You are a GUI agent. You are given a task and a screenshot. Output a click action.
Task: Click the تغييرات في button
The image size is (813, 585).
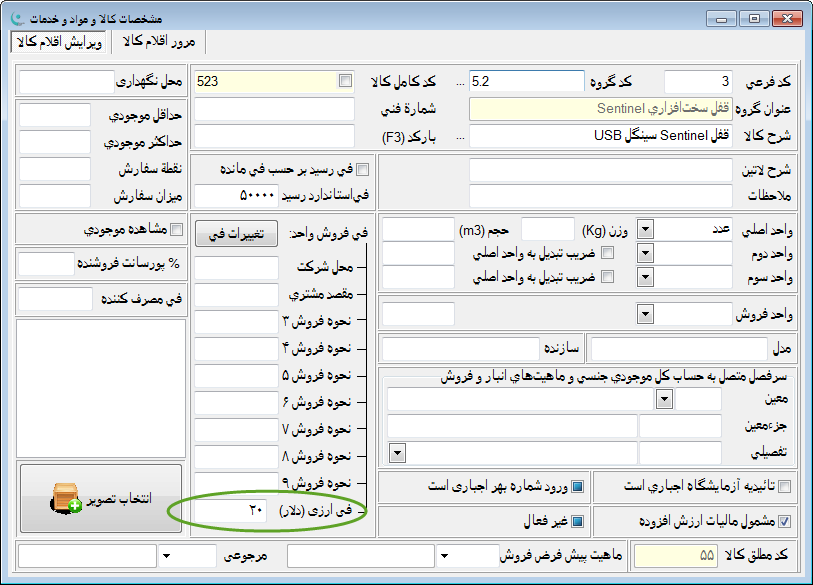[x=235, y=233]
